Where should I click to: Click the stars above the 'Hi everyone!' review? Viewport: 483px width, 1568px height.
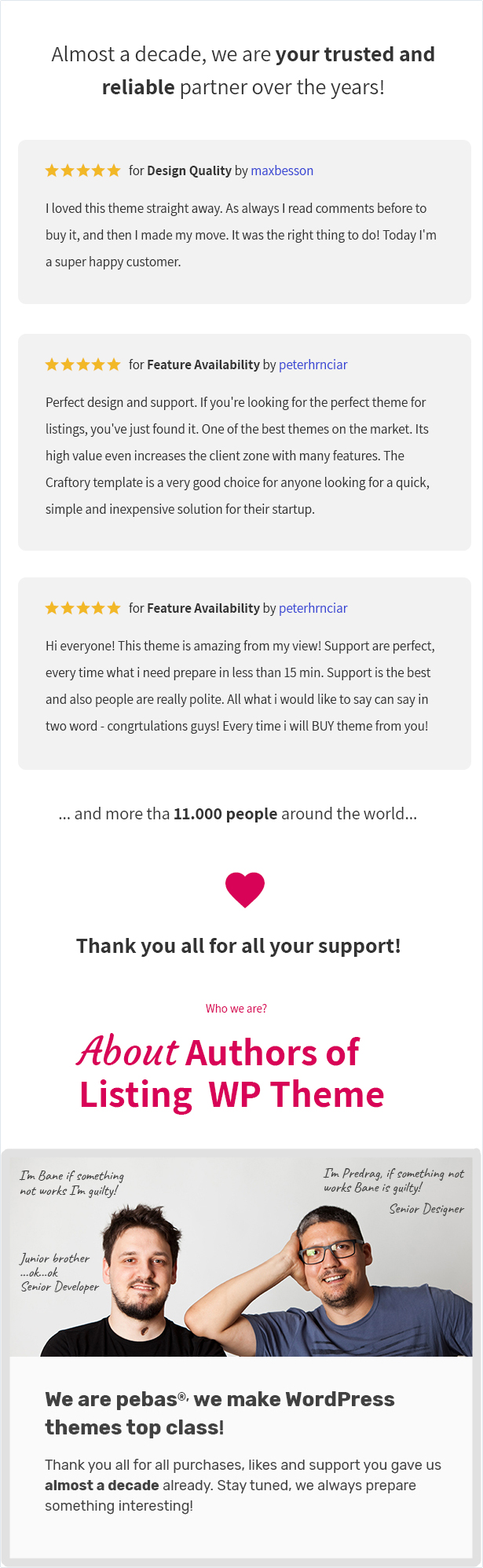pos(82,608)
